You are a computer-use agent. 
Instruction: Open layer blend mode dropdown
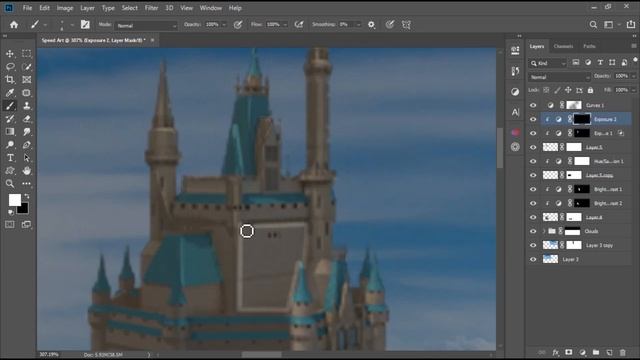(560, 77)
